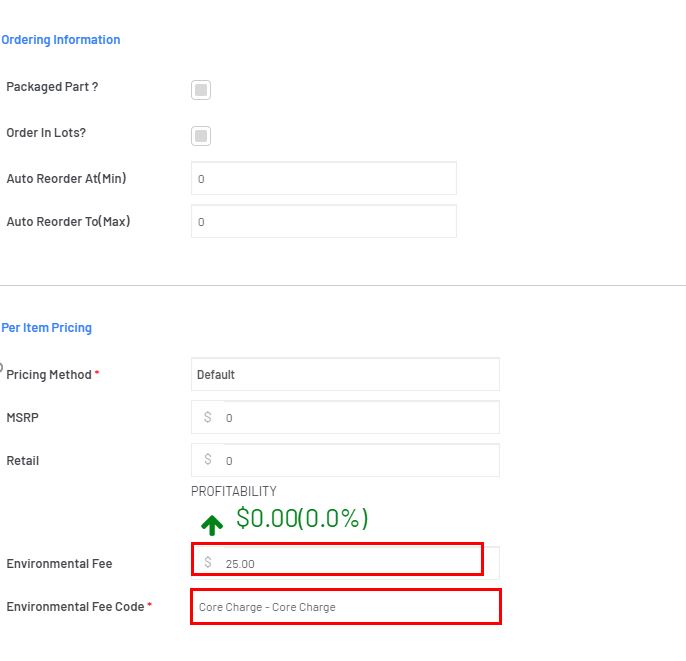This screenshot has height=661, width=686.
Task: Click the Packaged Part ? label
Action: pyautogui.click(x=52, y=87)
